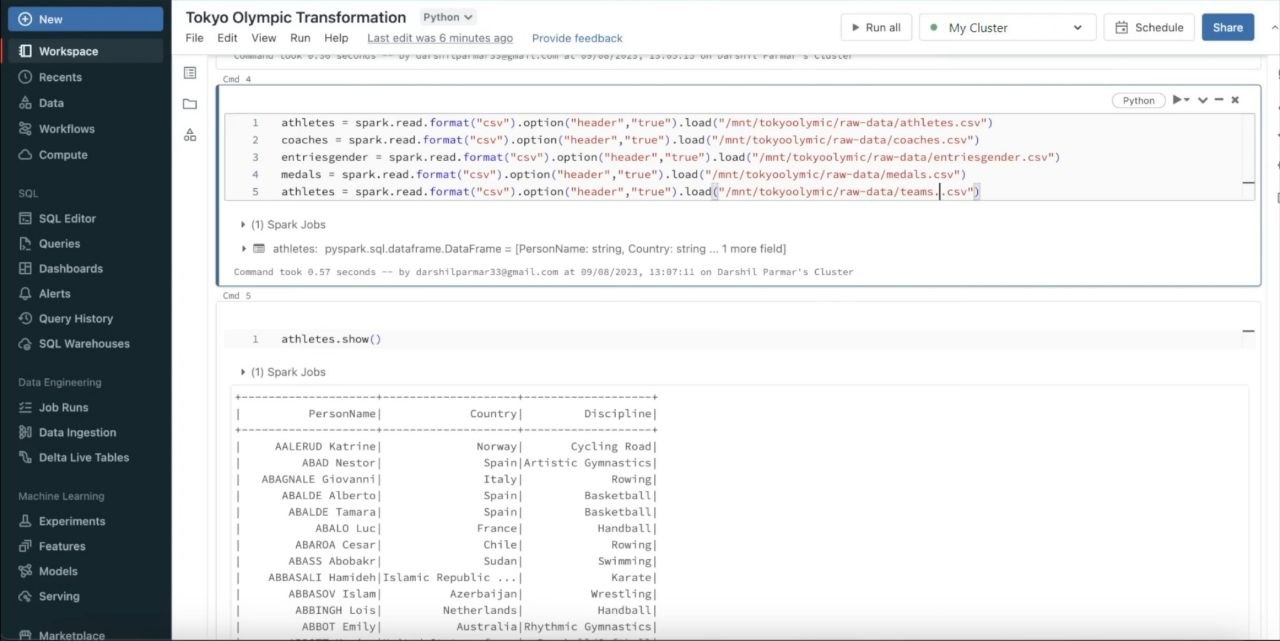
Task: Expand the athletes DataFrame schema
Action: tap(243, 249)
